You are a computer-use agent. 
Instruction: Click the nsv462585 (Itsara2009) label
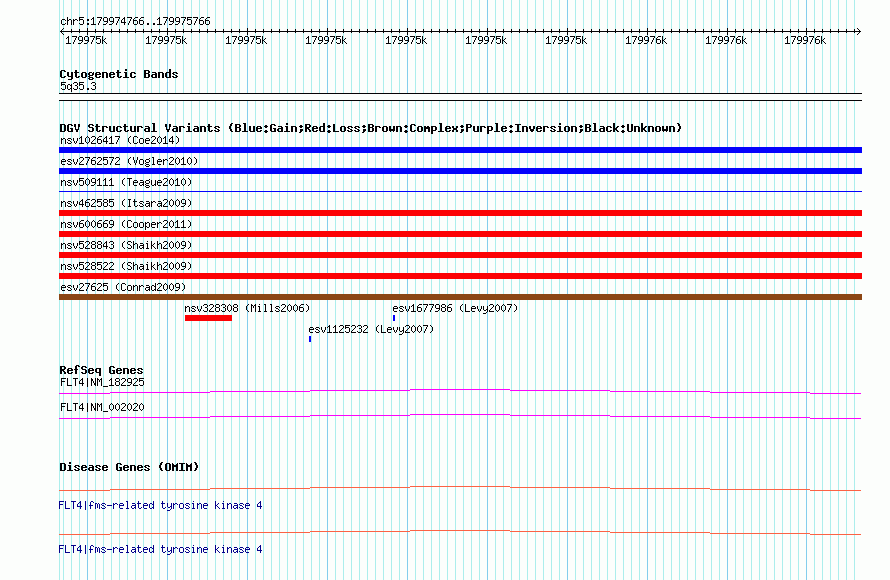(x=126, y=203)
